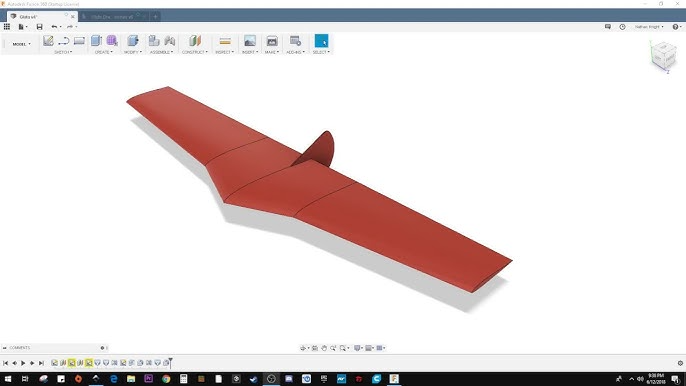The height and width of the screenshot is (386, 686).
Task: Open the Viewports layout dropdown
Action: 381,348
